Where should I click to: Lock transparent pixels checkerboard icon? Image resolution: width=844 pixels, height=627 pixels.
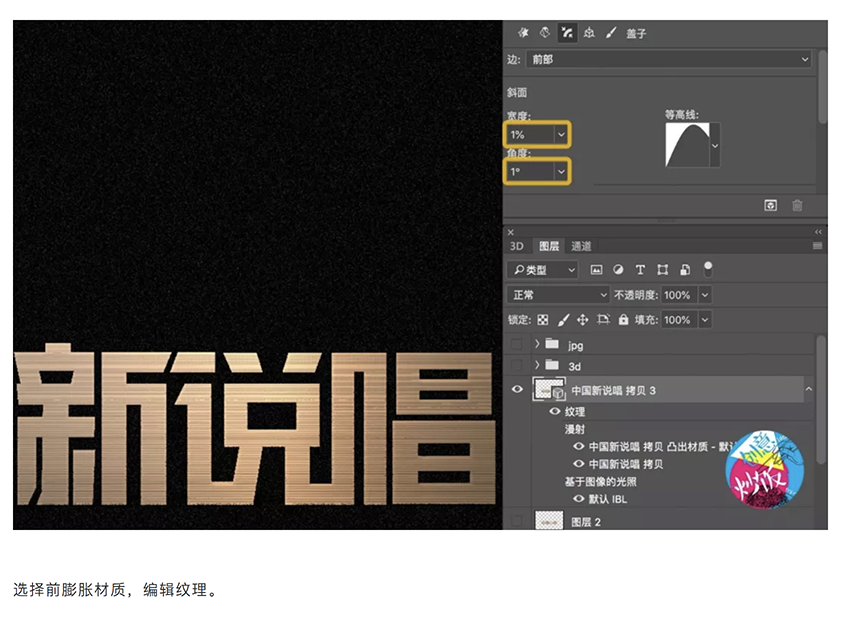[x=543, y=320]
